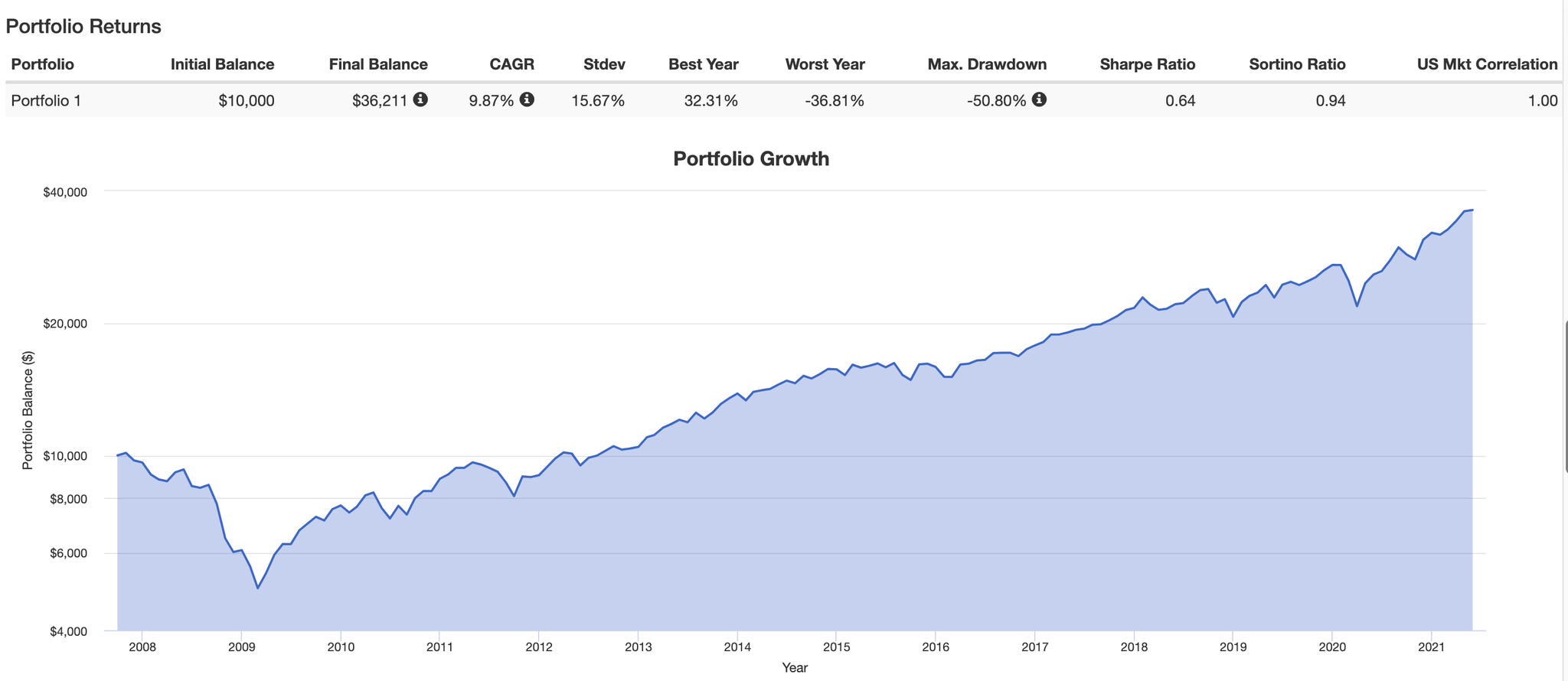The image size is (1568, 681).
Task: Click the "Portfolio Growth" chart title
Action: [x=751, y=158]
